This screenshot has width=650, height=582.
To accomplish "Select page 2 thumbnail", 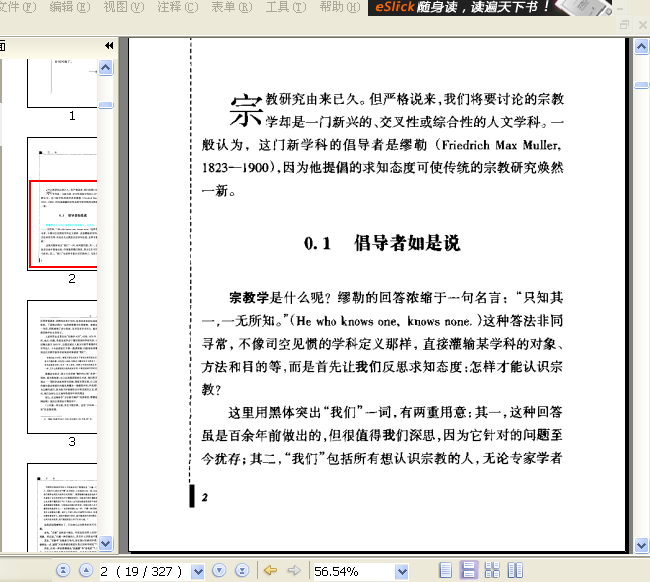I will [x=62, y=204].
